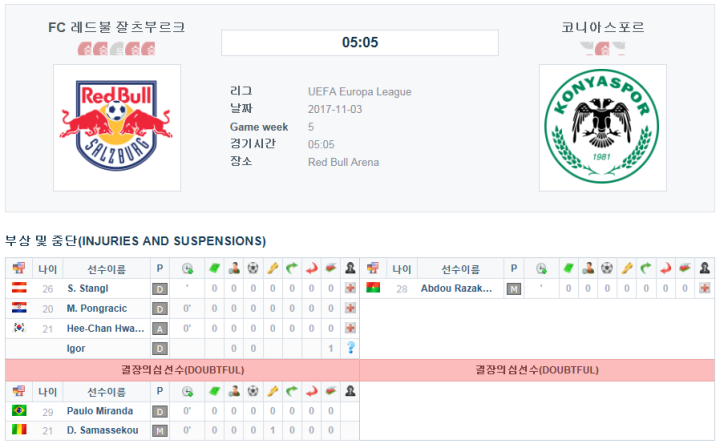Click the green substitution-in arrow icon in Salzburg injuries header
The width and height of the screenshot is (720, 448).
292,268
